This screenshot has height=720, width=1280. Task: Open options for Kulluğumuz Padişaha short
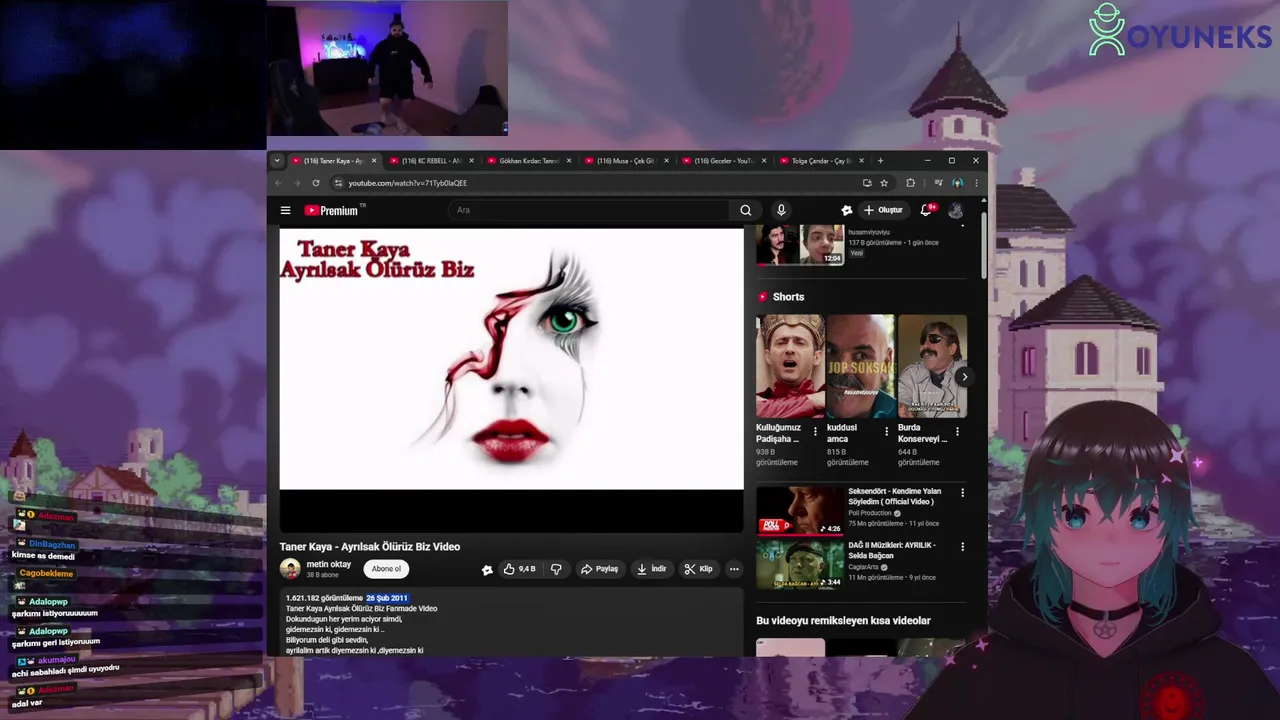click(815, 432)
